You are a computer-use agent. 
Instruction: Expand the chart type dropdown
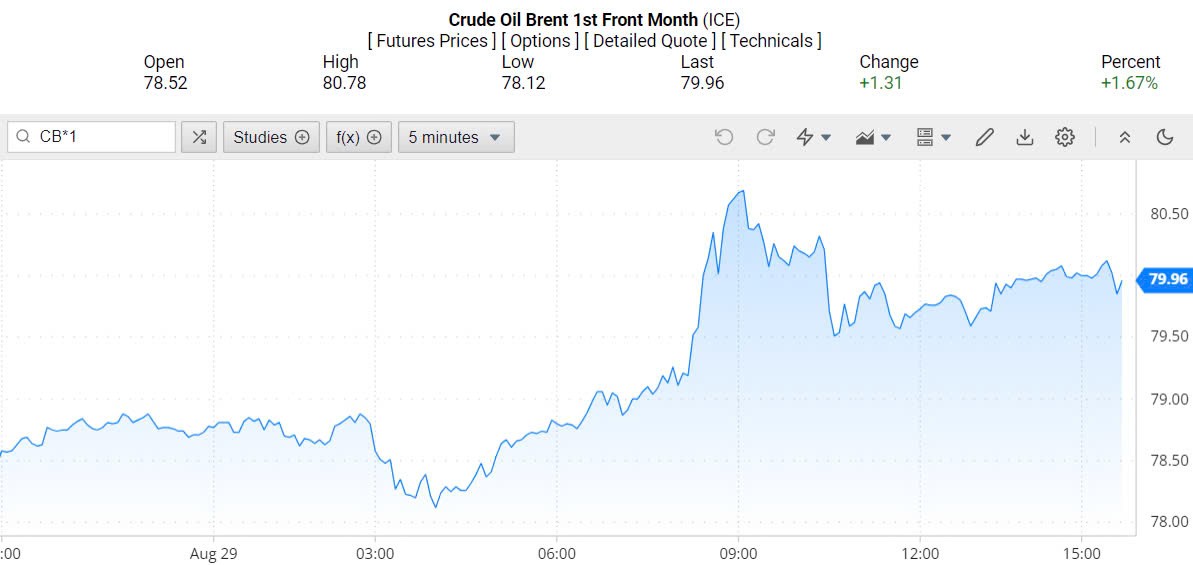(874, 137)
